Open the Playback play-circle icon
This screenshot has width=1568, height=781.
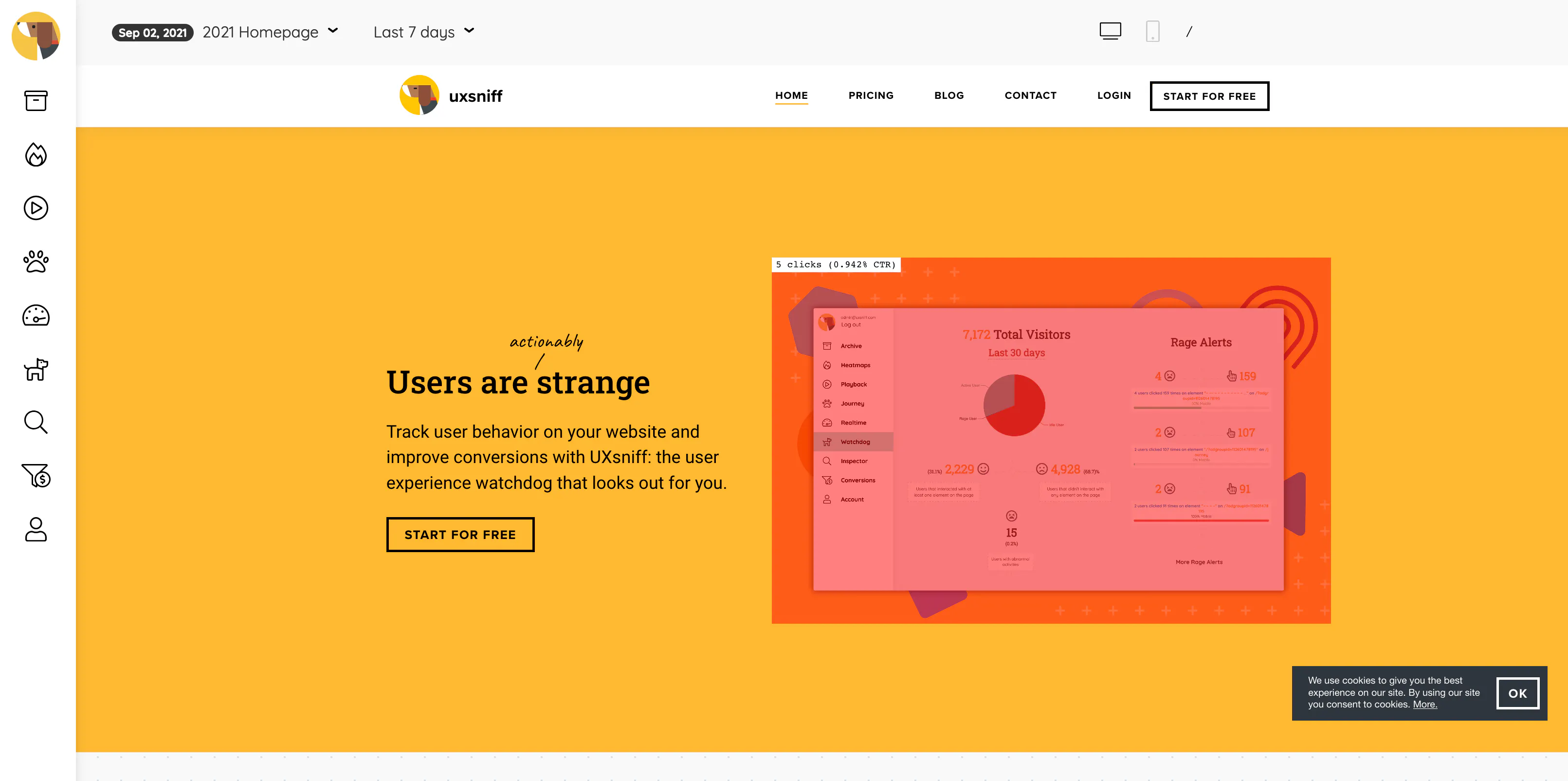[36, 208]
